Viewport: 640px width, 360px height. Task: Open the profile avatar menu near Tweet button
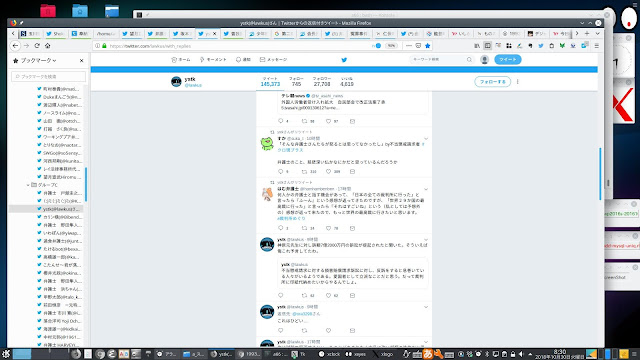pos(484,60)
